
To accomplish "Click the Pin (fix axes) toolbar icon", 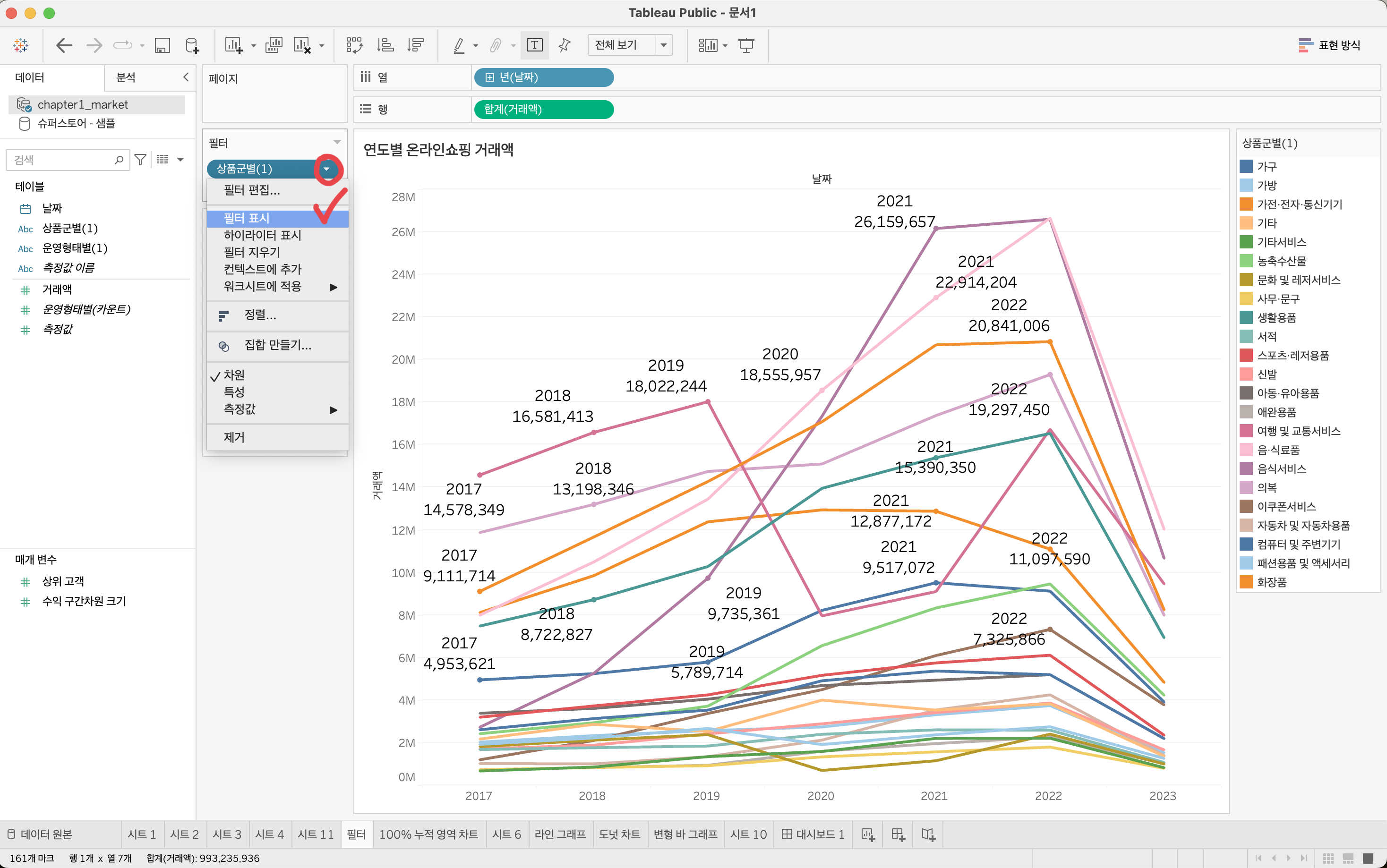I will click(565, 45).
